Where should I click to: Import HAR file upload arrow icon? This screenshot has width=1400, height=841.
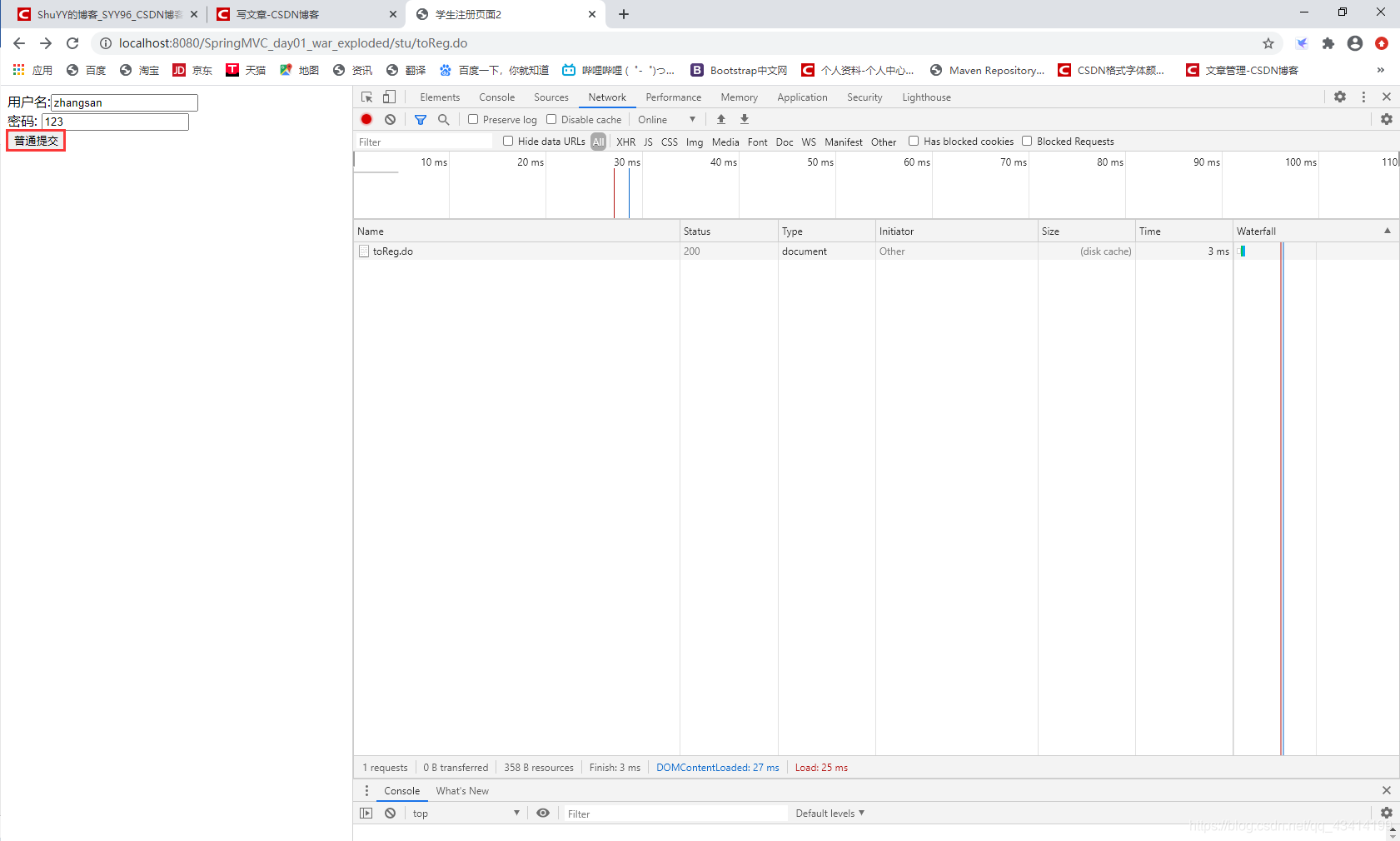point(721,119)
